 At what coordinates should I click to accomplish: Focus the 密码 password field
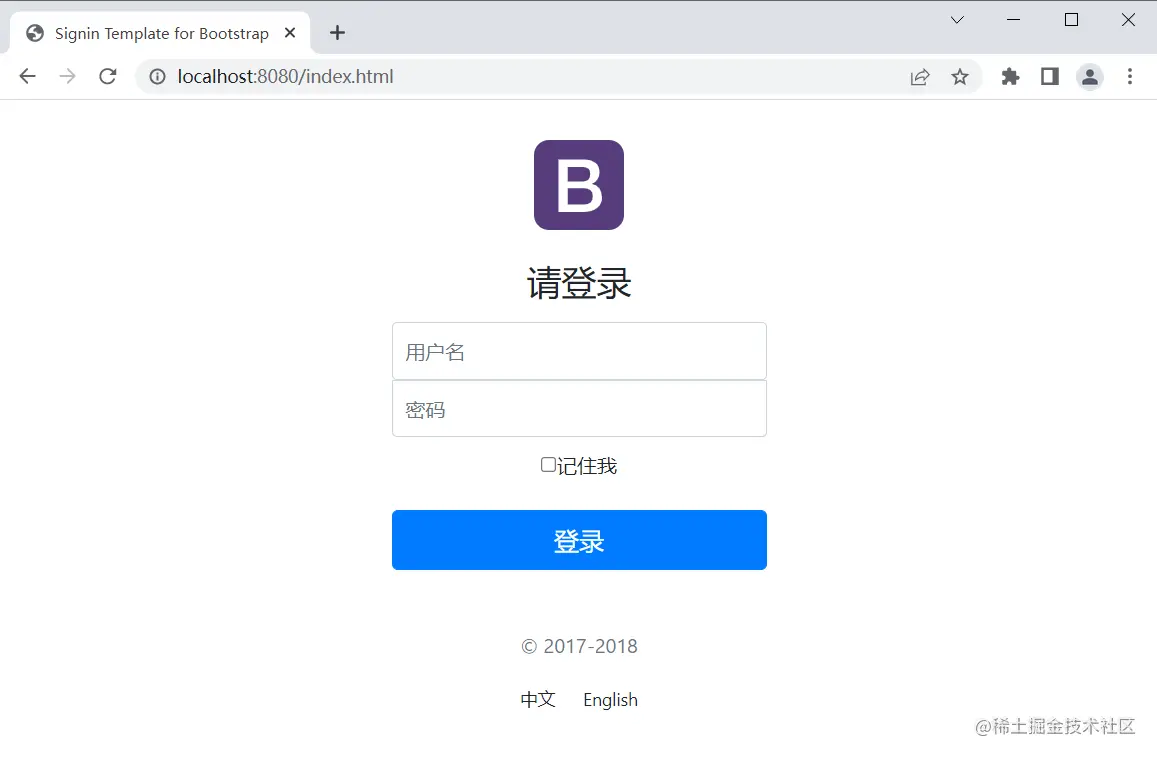[579, 408]
